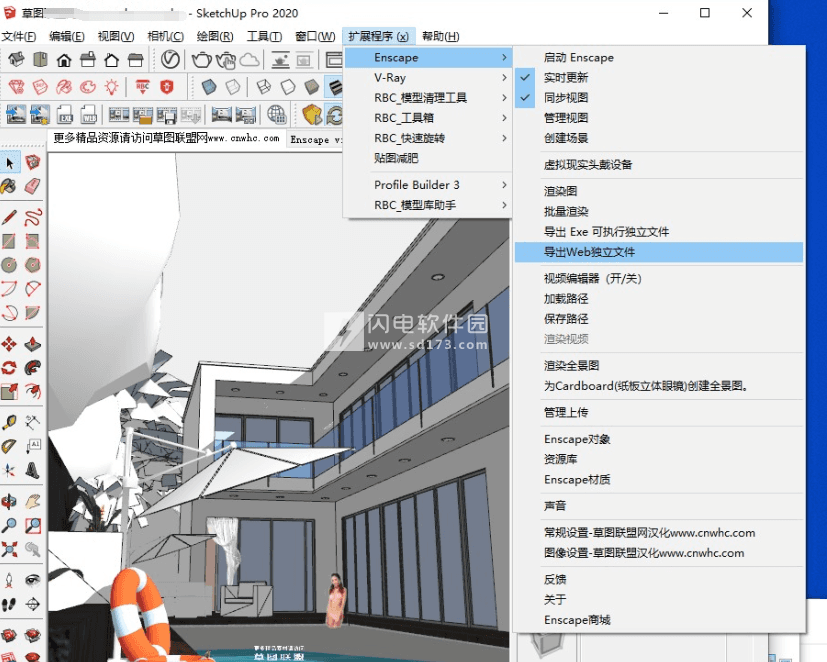Select the Circle drawing tool

point(9,265)
